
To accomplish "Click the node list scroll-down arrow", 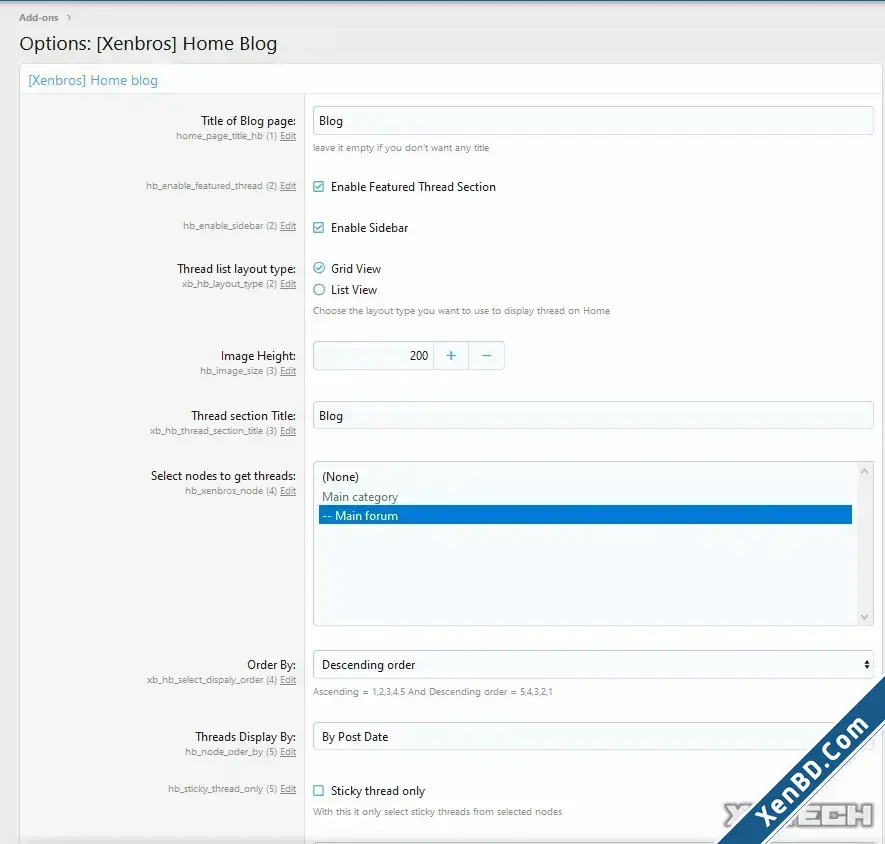I will click(x=864, y=617).
